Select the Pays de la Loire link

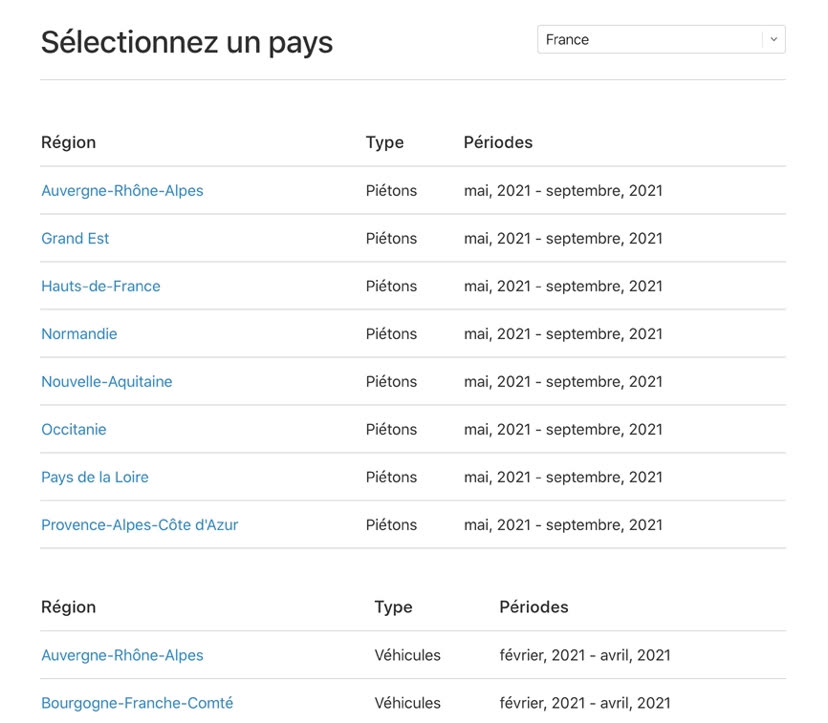tap(95, 477)
